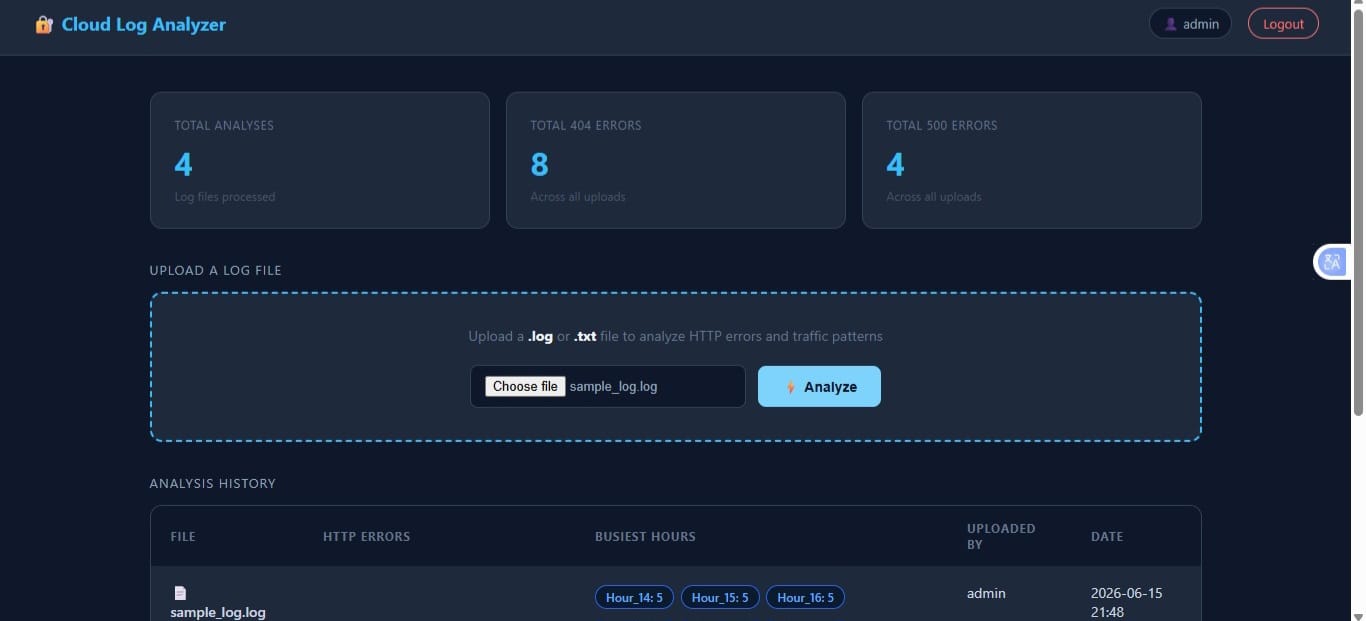The image size is (1366, 621).
Task: Click the lock logo icon beside Cloud Log Analyzer
Action: (x=44, y=25)
